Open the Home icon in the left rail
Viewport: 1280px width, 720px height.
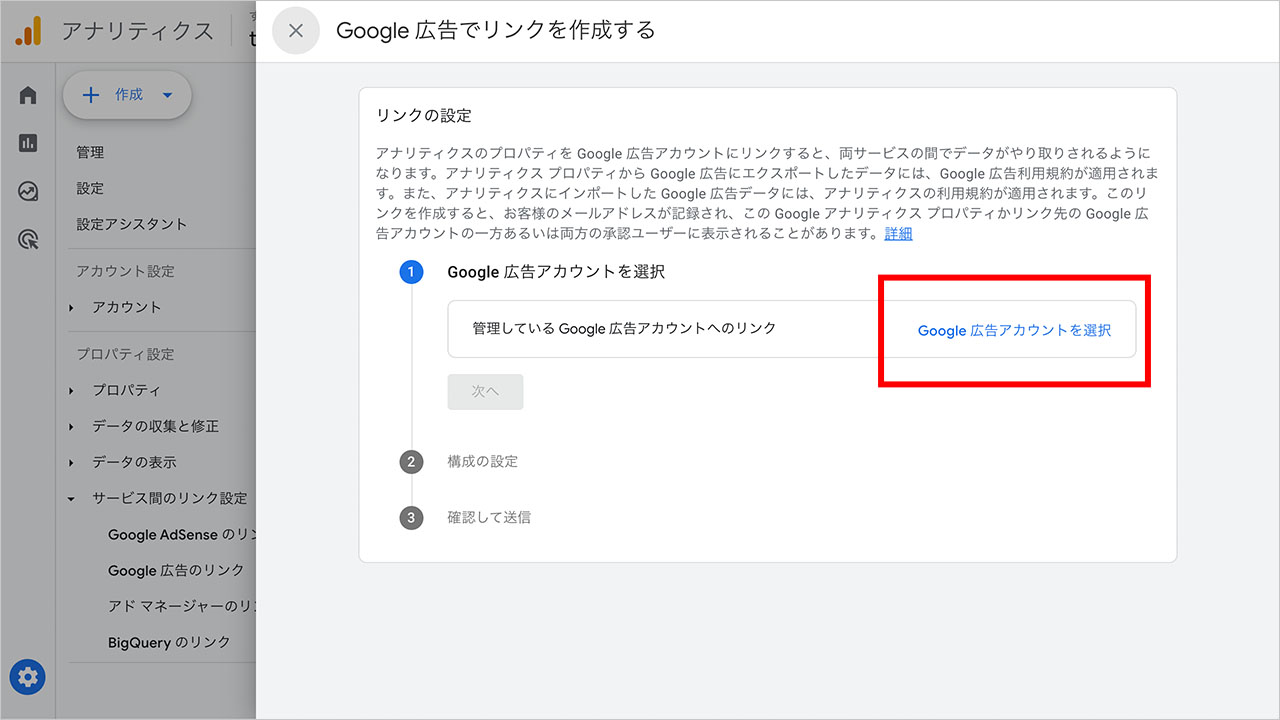pos(27,94)
